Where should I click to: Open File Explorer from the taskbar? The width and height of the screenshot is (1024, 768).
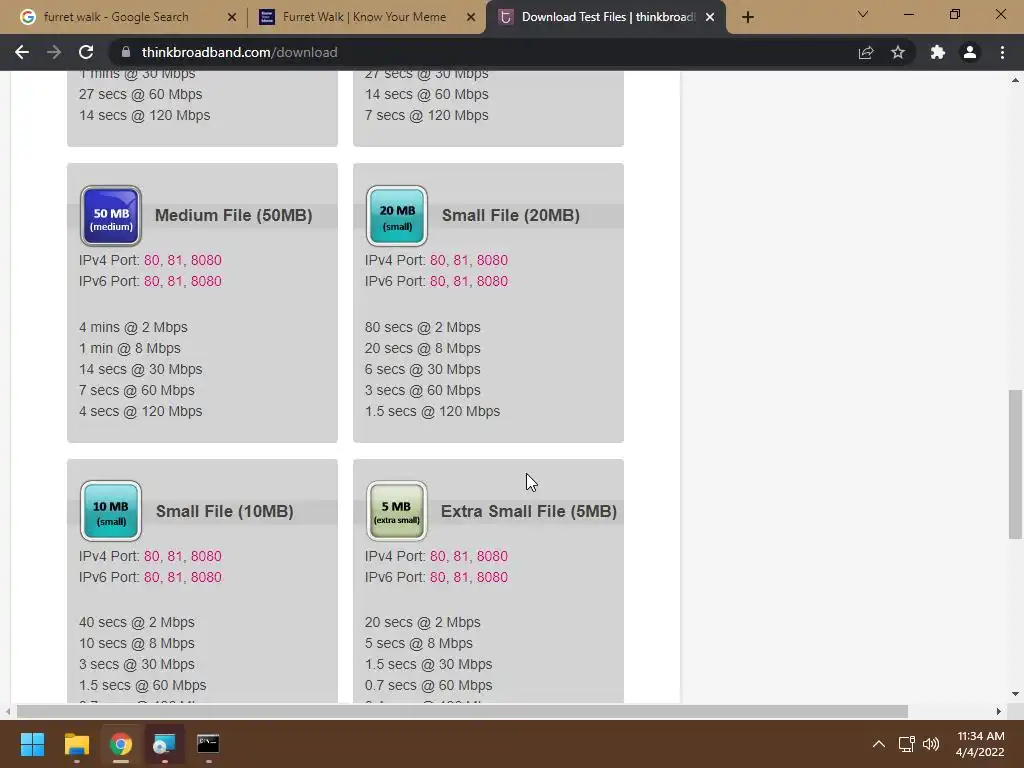76,744
